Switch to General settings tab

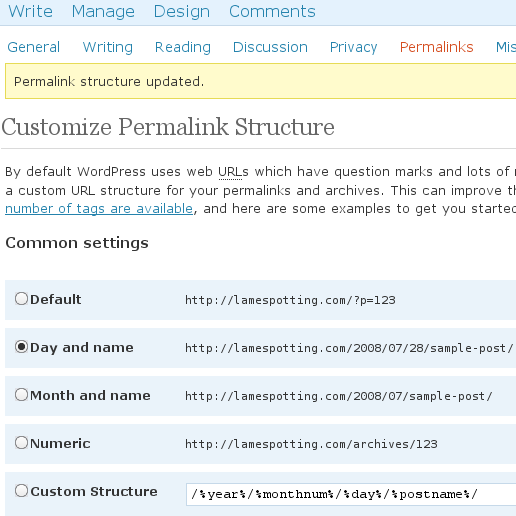pos(34,47)
